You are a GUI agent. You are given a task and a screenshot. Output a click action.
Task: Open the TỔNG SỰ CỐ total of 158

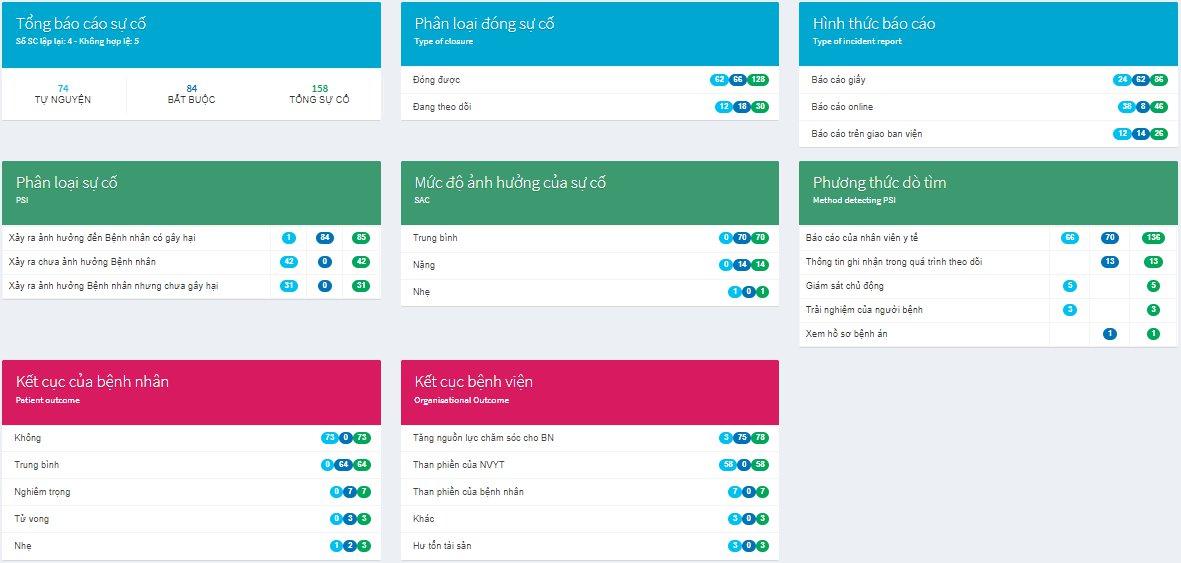[x=319, y=88]
